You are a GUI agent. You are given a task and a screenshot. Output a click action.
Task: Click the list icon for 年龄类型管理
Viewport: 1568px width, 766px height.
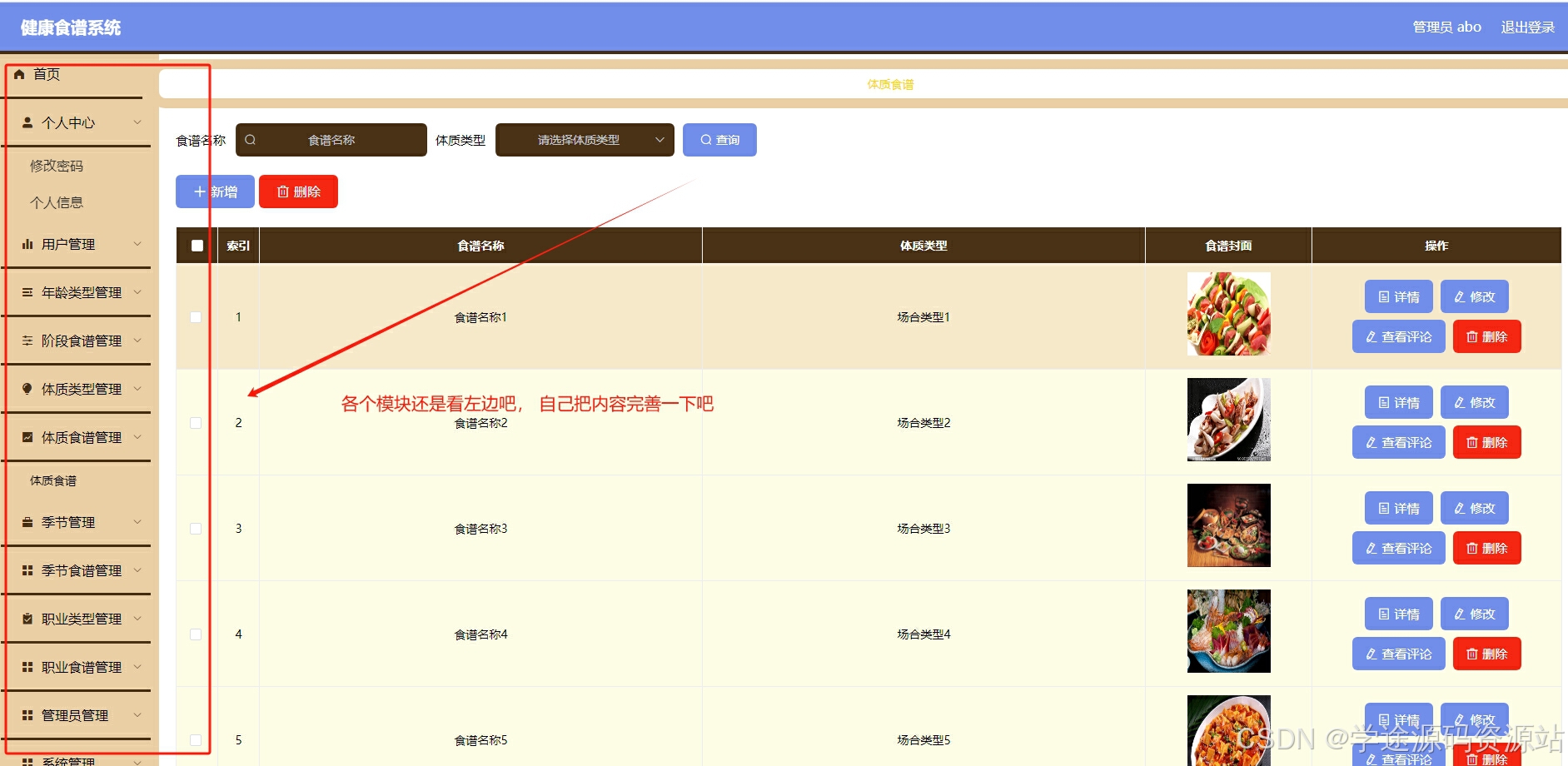click(27, 292)
